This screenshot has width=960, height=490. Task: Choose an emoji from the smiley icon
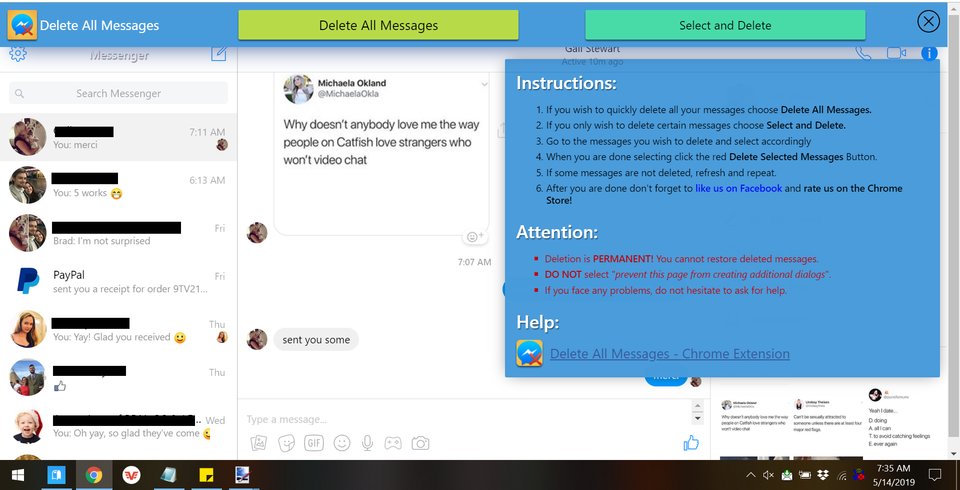341,443
